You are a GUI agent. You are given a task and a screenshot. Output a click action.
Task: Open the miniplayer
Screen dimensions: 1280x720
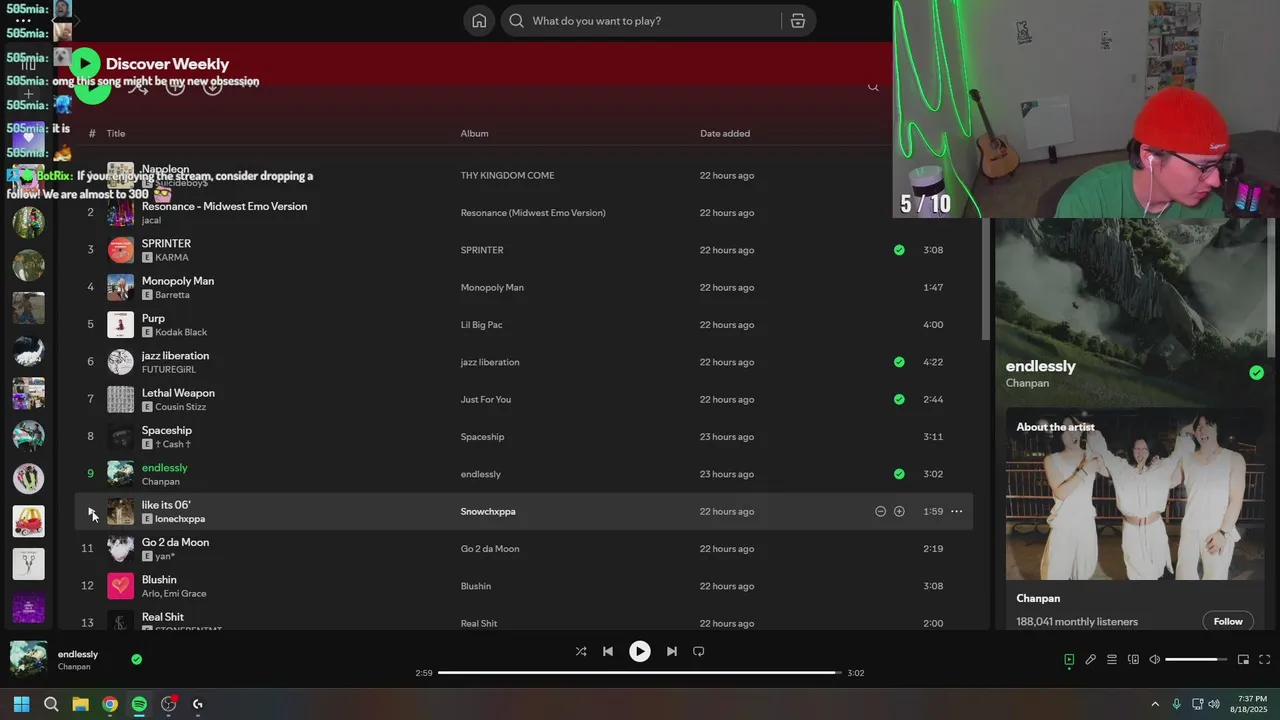1243,660
